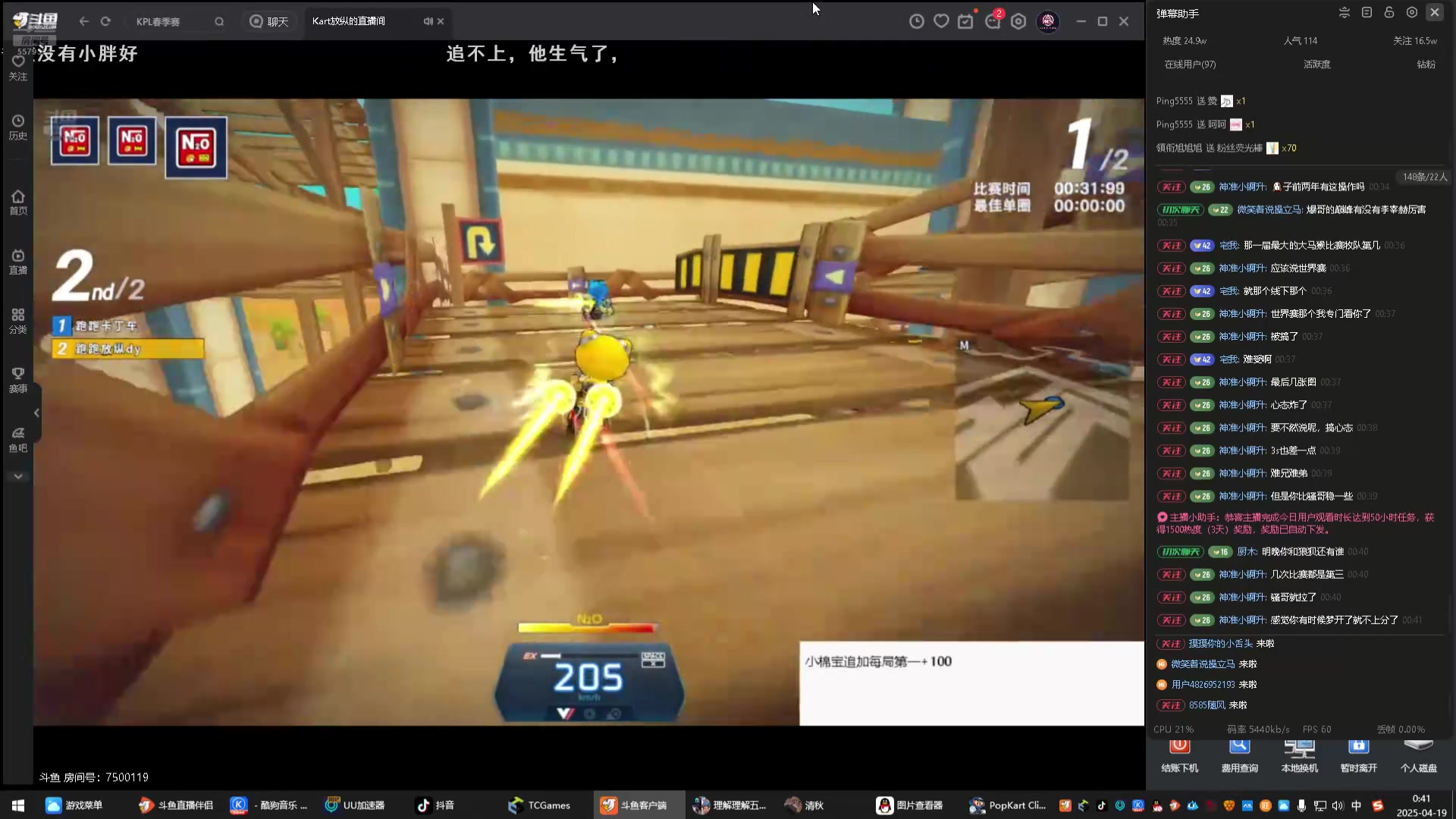Image resolution: width=1456 pixels, height=819 pixels.
Task: Click system tray microphone icon
Action: pyautogui.click(x=1301, y=805)
